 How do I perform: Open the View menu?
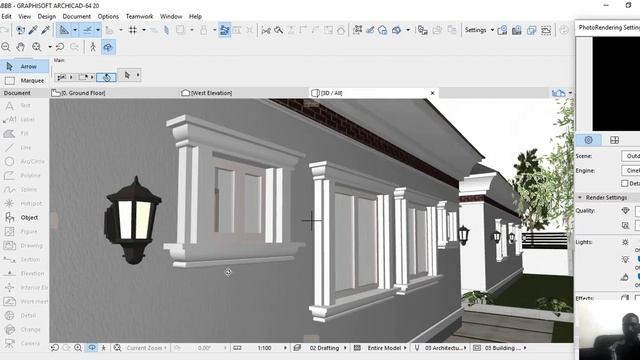point(24,16)
